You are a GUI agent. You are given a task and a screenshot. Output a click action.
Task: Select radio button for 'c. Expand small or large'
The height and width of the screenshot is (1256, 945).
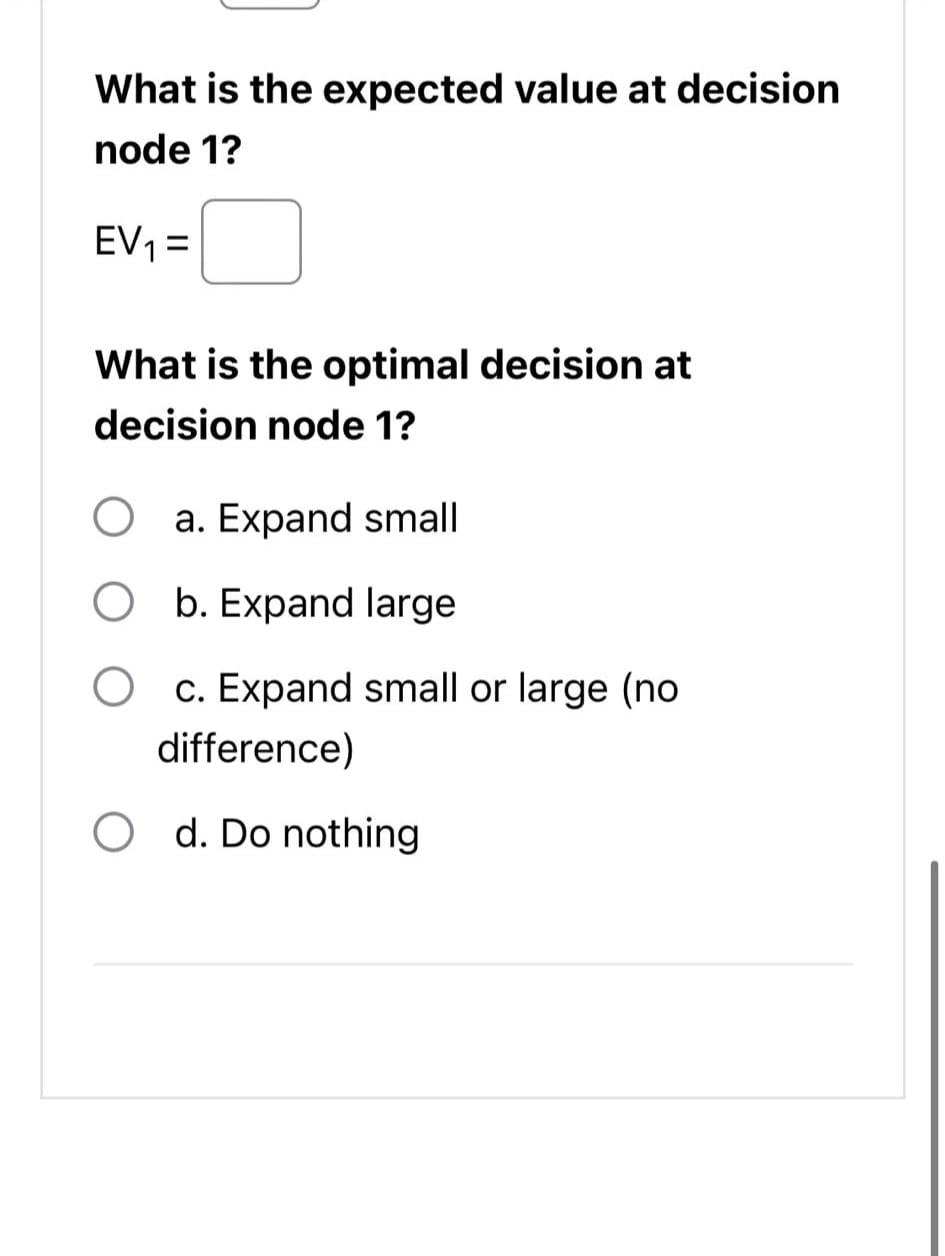(x=113, y=688)
